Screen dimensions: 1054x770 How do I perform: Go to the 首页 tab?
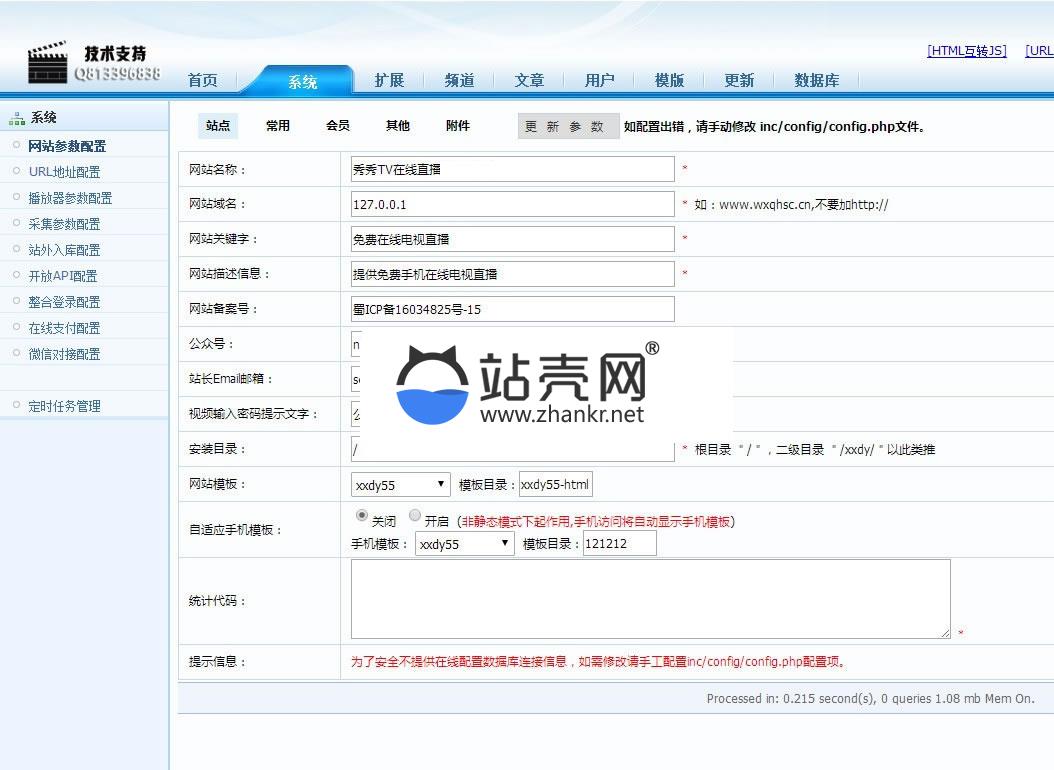click(x=203, y=81)
